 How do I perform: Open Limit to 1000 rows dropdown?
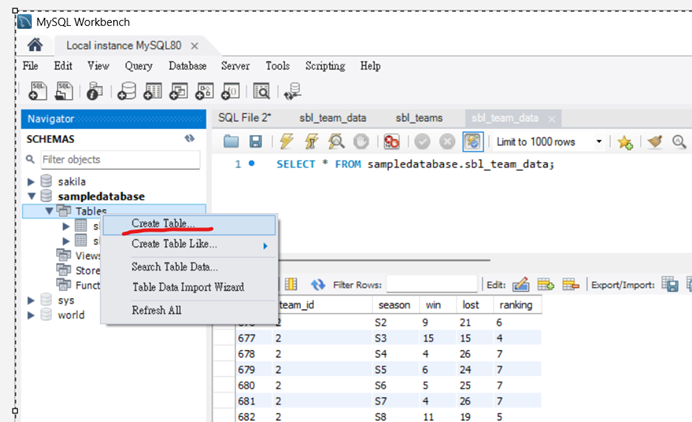click(598, 142)
